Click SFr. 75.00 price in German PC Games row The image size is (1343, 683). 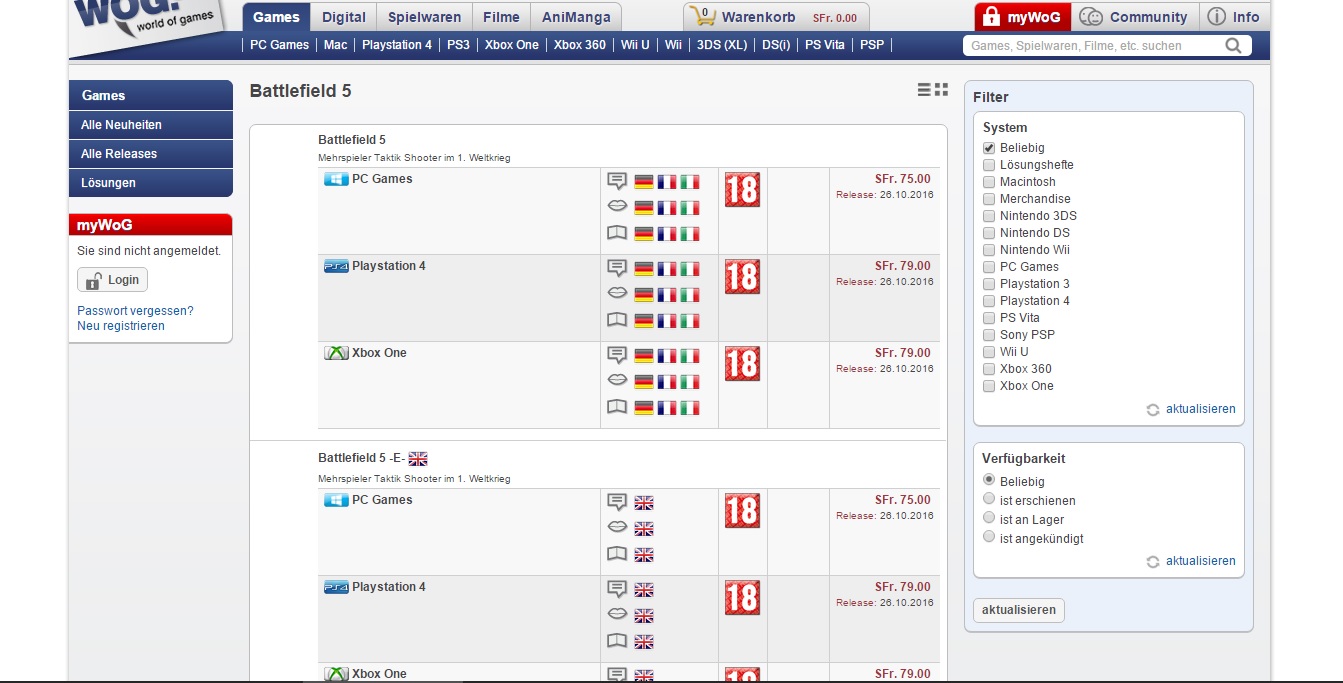pyautogui.click(x=902, y=179)
